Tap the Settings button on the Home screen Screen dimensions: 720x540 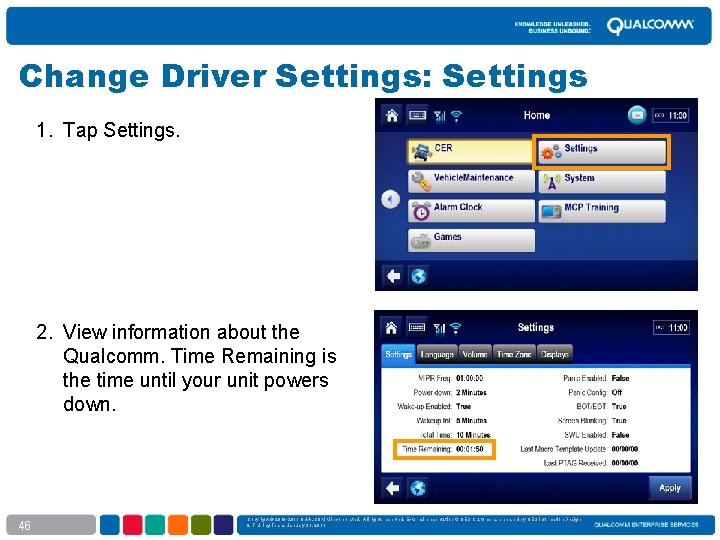(602, 152)
